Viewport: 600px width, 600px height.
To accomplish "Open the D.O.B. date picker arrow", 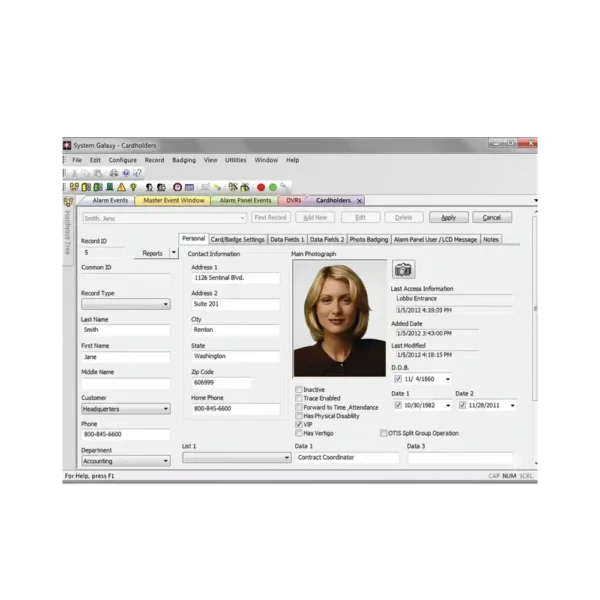I will tap(448, 379).
